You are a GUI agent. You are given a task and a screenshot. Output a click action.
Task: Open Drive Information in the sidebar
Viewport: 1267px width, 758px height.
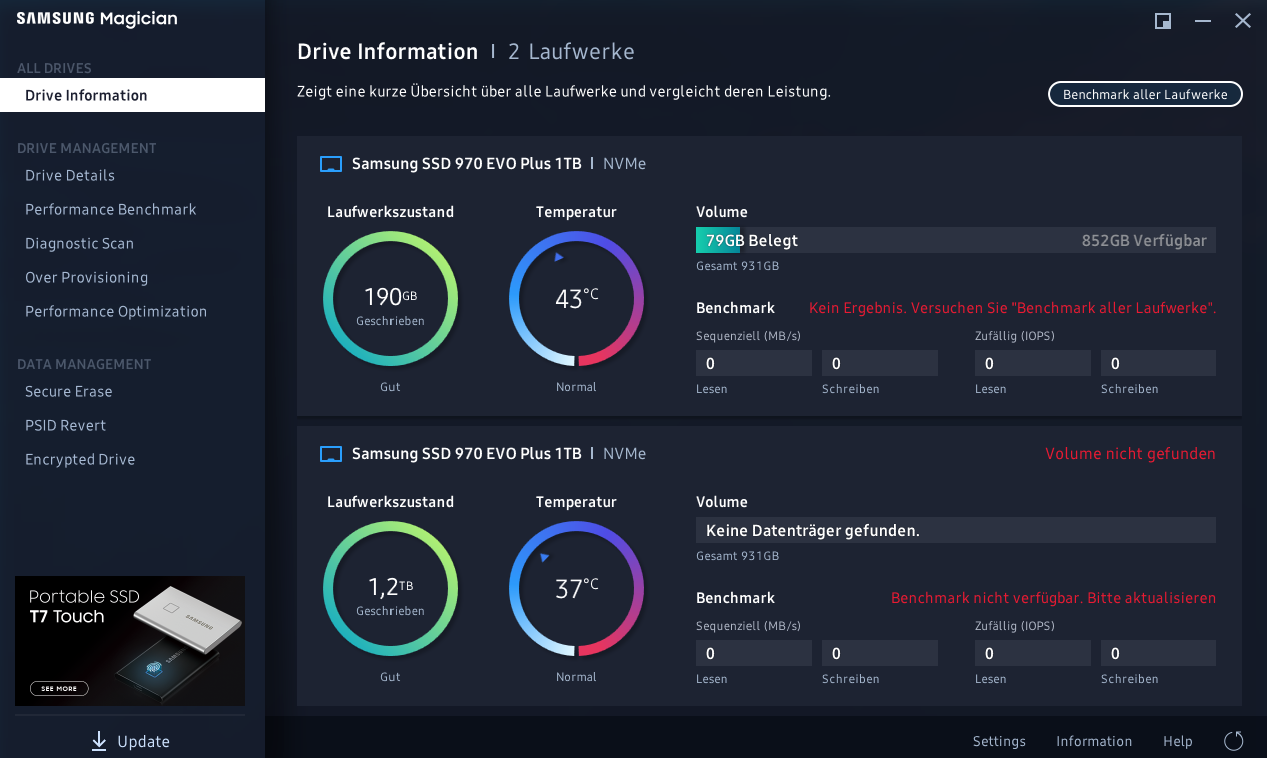[x=132, y=95]
